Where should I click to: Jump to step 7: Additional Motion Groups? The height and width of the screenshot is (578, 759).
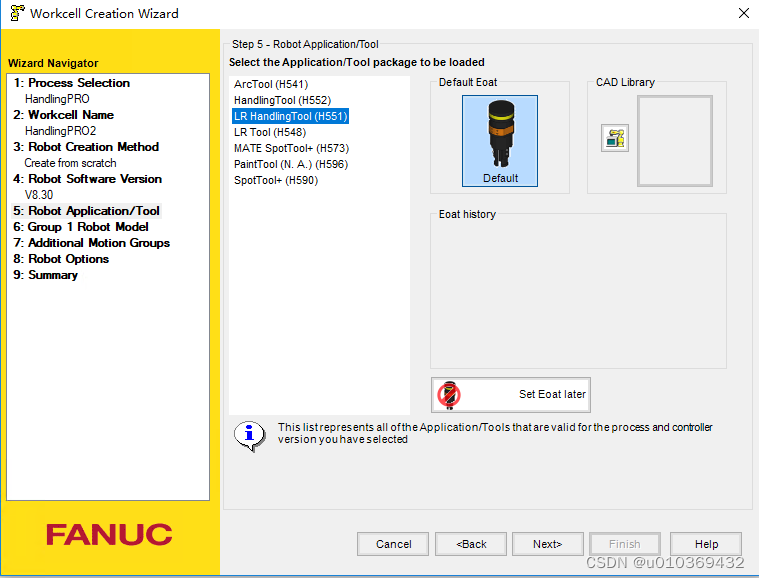click(x=91, y=243)
